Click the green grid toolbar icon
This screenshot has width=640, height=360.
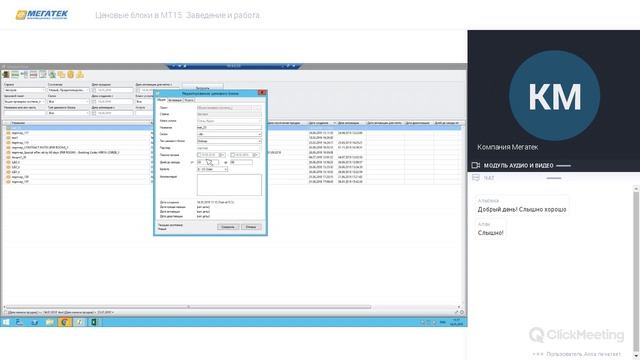[x=15, y=75]
